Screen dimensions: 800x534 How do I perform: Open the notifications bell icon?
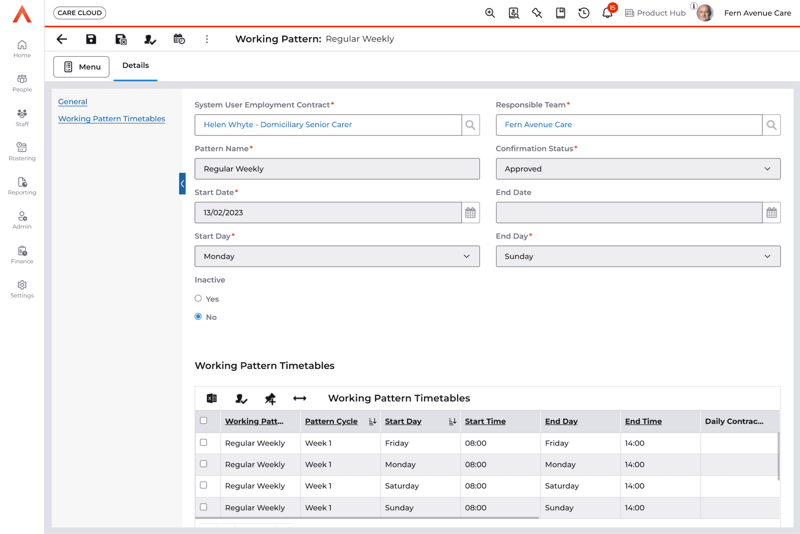(x=607, y=13)
